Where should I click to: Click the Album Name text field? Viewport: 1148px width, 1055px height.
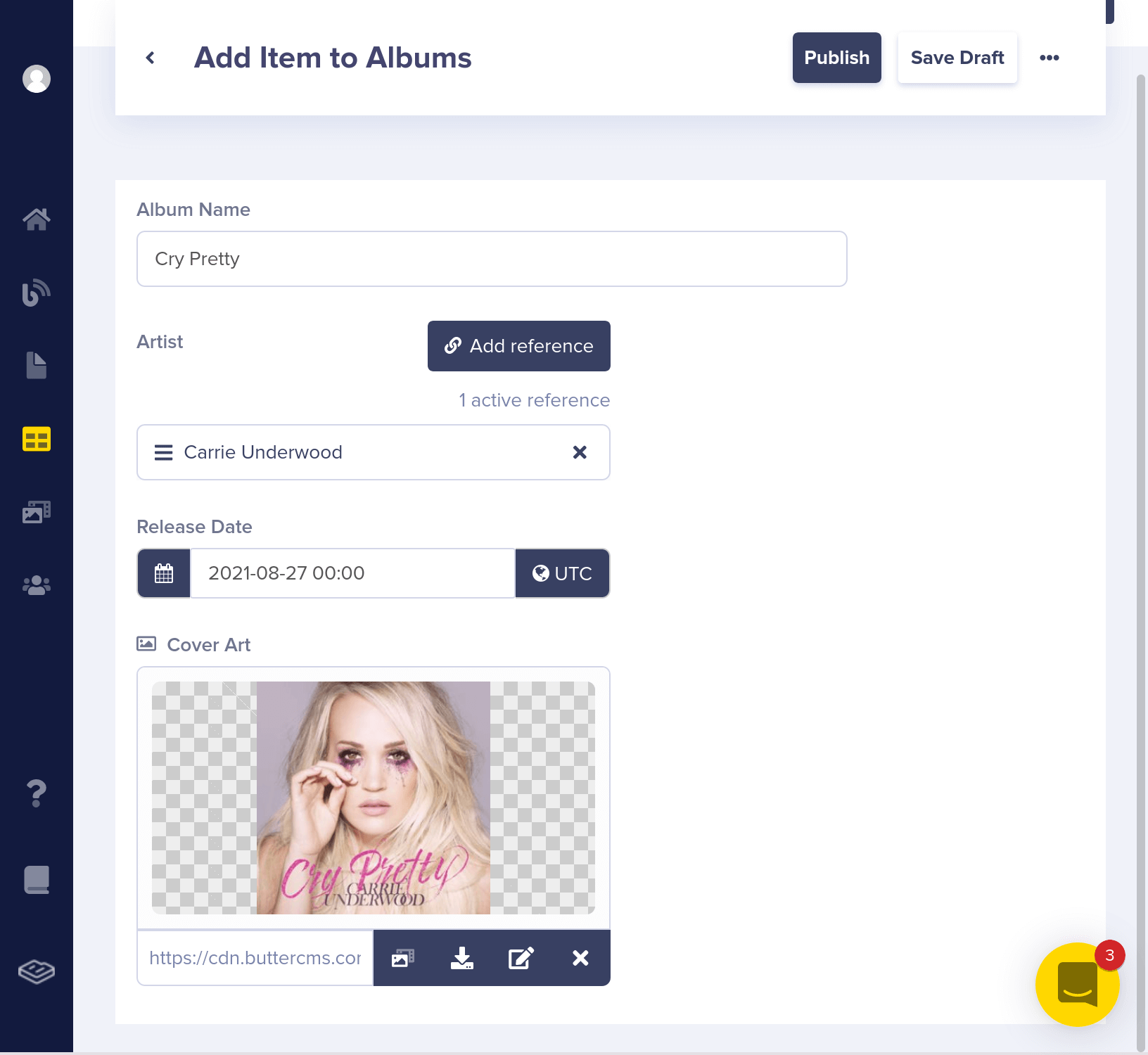(x=492, y=259)
